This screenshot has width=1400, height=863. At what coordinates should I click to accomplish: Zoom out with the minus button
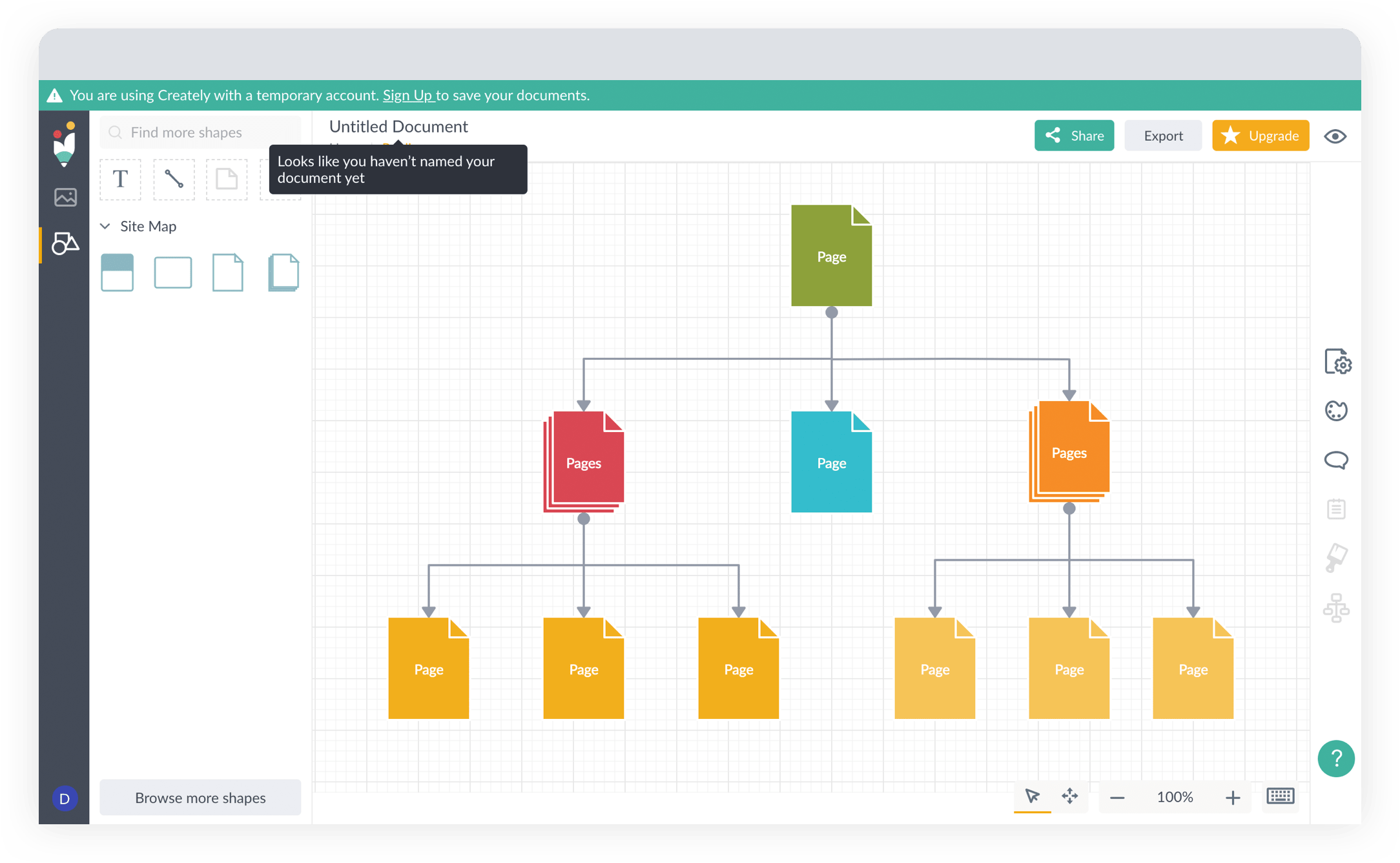[x=1117, y=798]
